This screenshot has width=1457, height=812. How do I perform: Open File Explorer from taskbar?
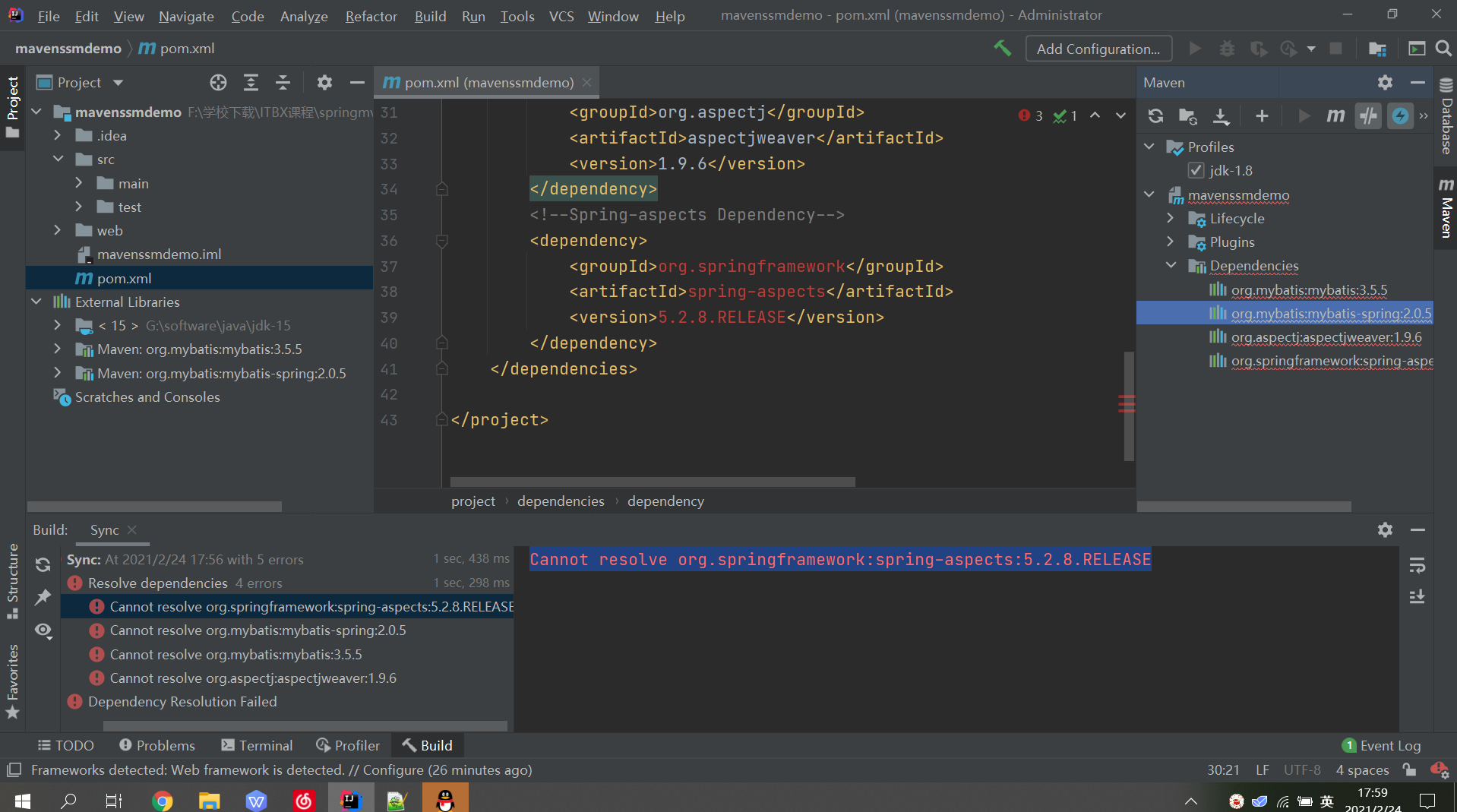(209, 800)
